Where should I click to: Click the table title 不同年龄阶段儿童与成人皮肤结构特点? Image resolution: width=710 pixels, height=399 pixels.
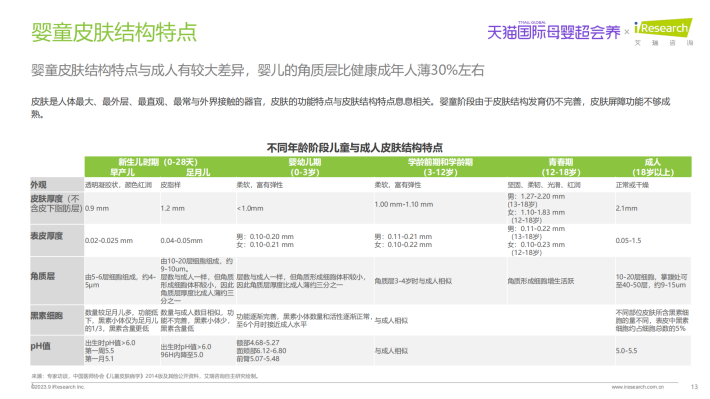click(x=355, y=148)
